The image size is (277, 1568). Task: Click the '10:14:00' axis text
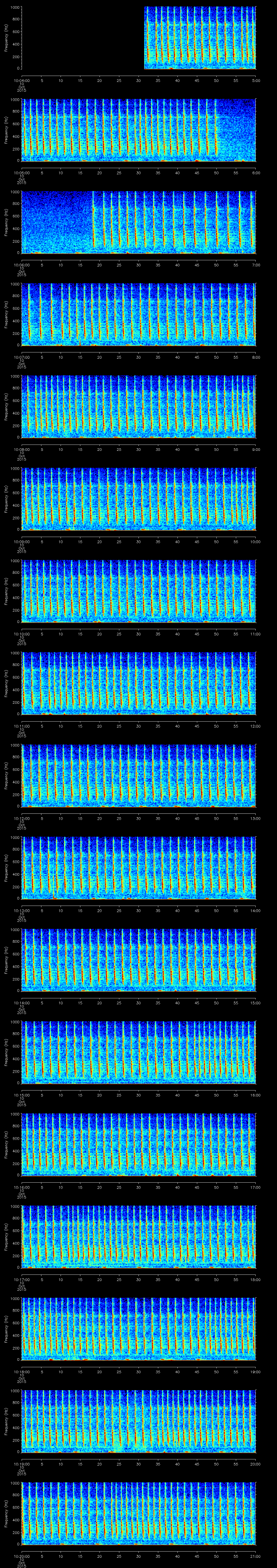(22, 1003)
